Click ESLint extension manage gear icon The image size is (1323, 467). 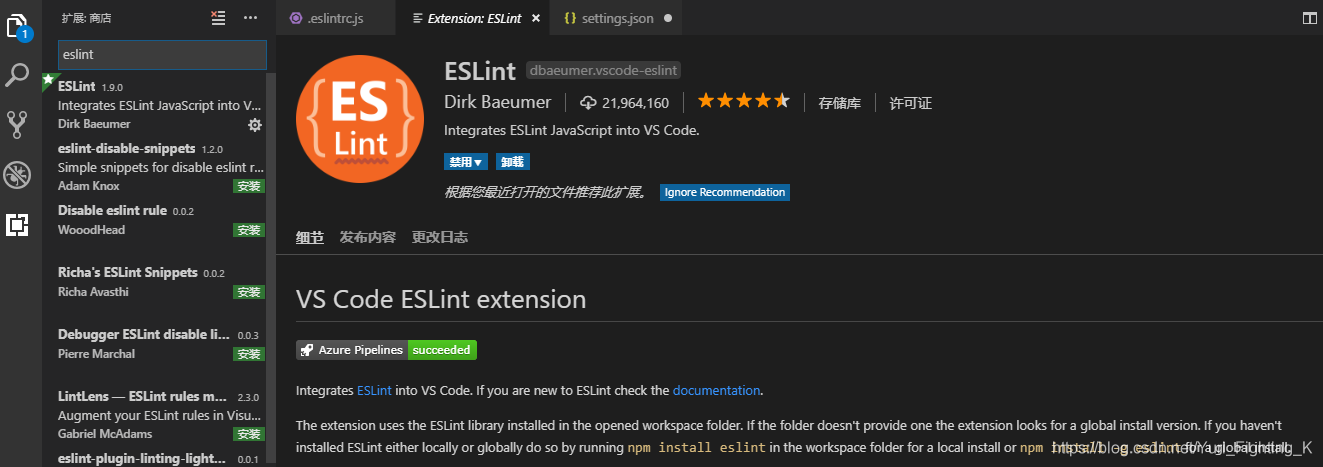[255, 124]
